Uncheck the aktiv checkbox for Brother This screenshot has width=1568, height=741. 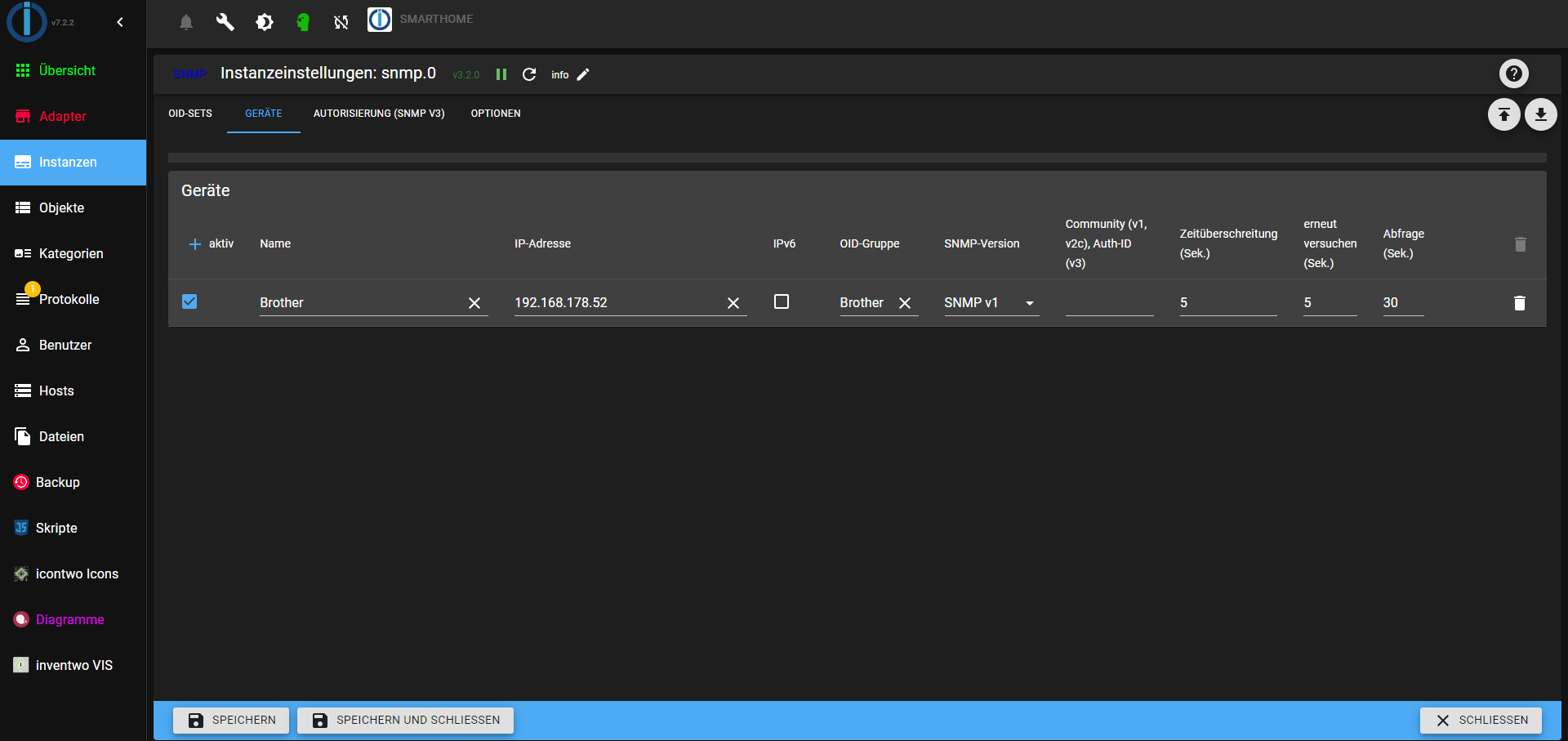(189, 301)
